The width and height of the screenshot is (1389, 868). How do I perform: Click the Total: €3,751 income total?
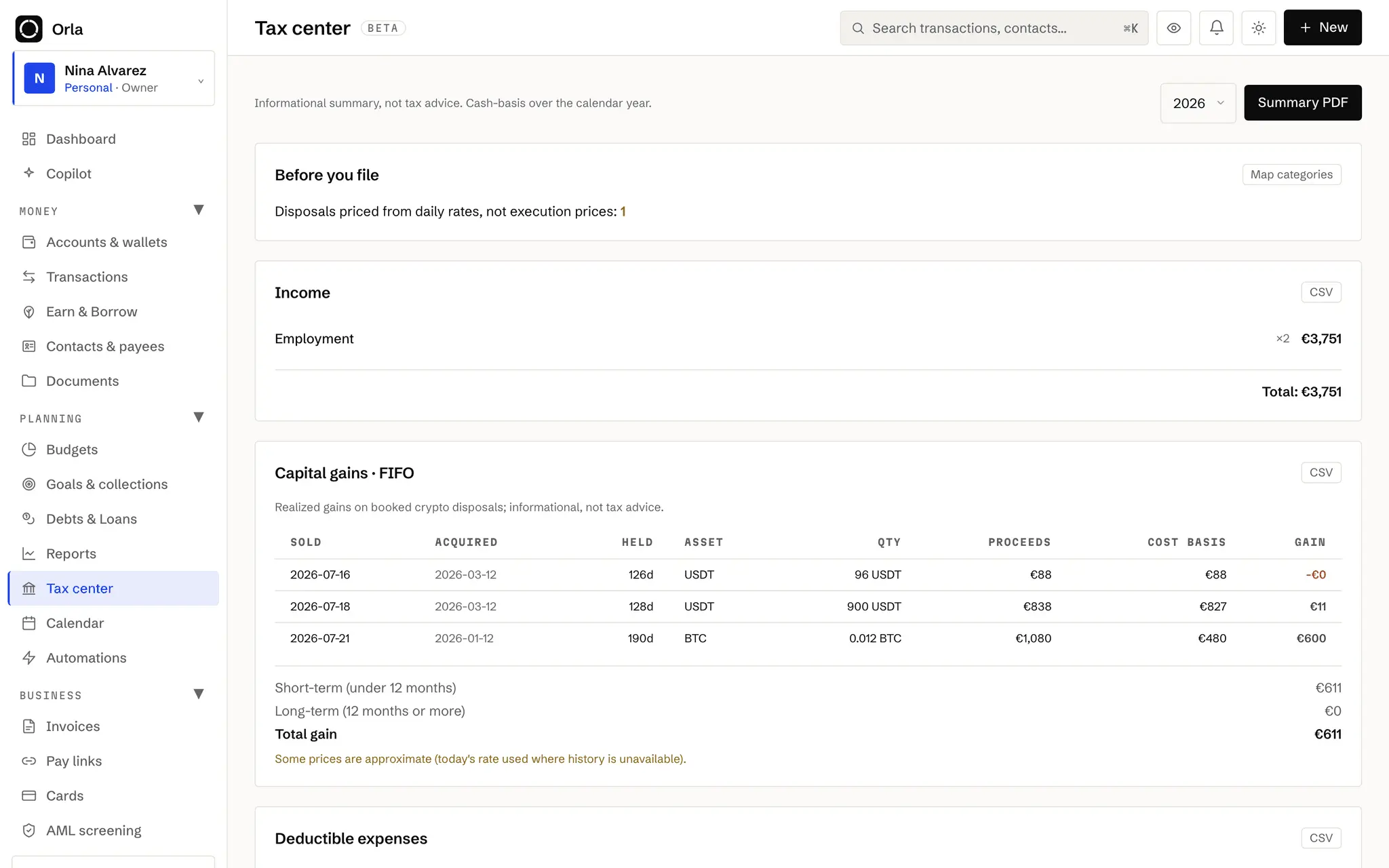[1301, 391]
